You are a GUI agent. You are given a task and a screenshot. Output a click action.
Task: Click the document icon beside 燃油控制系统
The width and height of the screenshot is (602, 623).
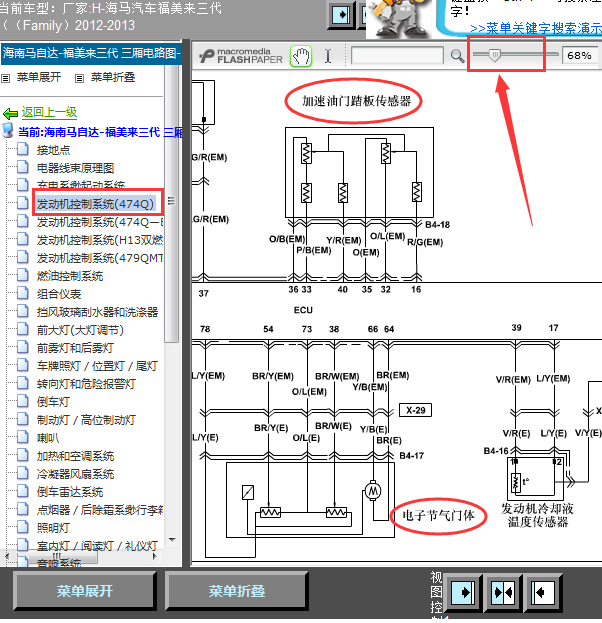click(x=23, y=275)
